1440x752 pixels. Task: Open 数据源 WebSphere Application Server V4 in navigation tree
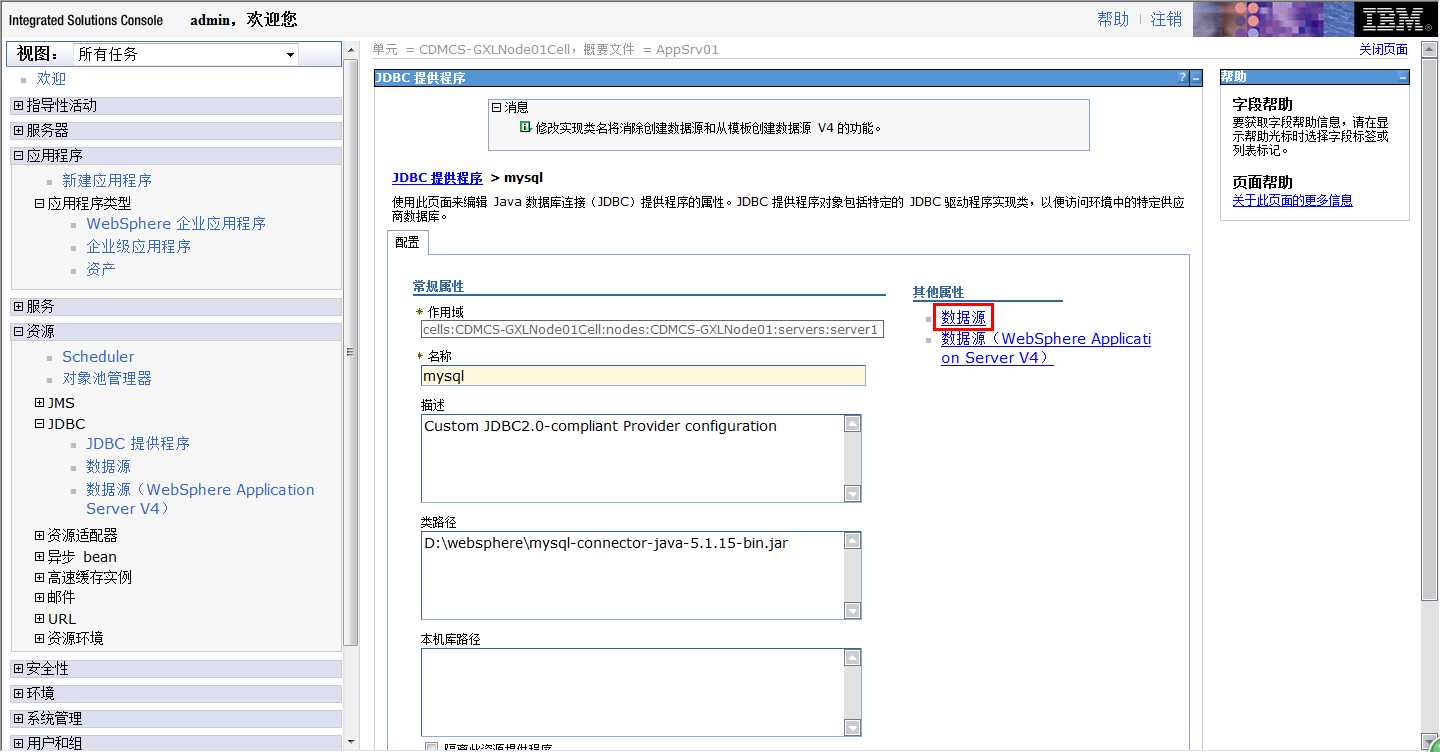[200, 499]
